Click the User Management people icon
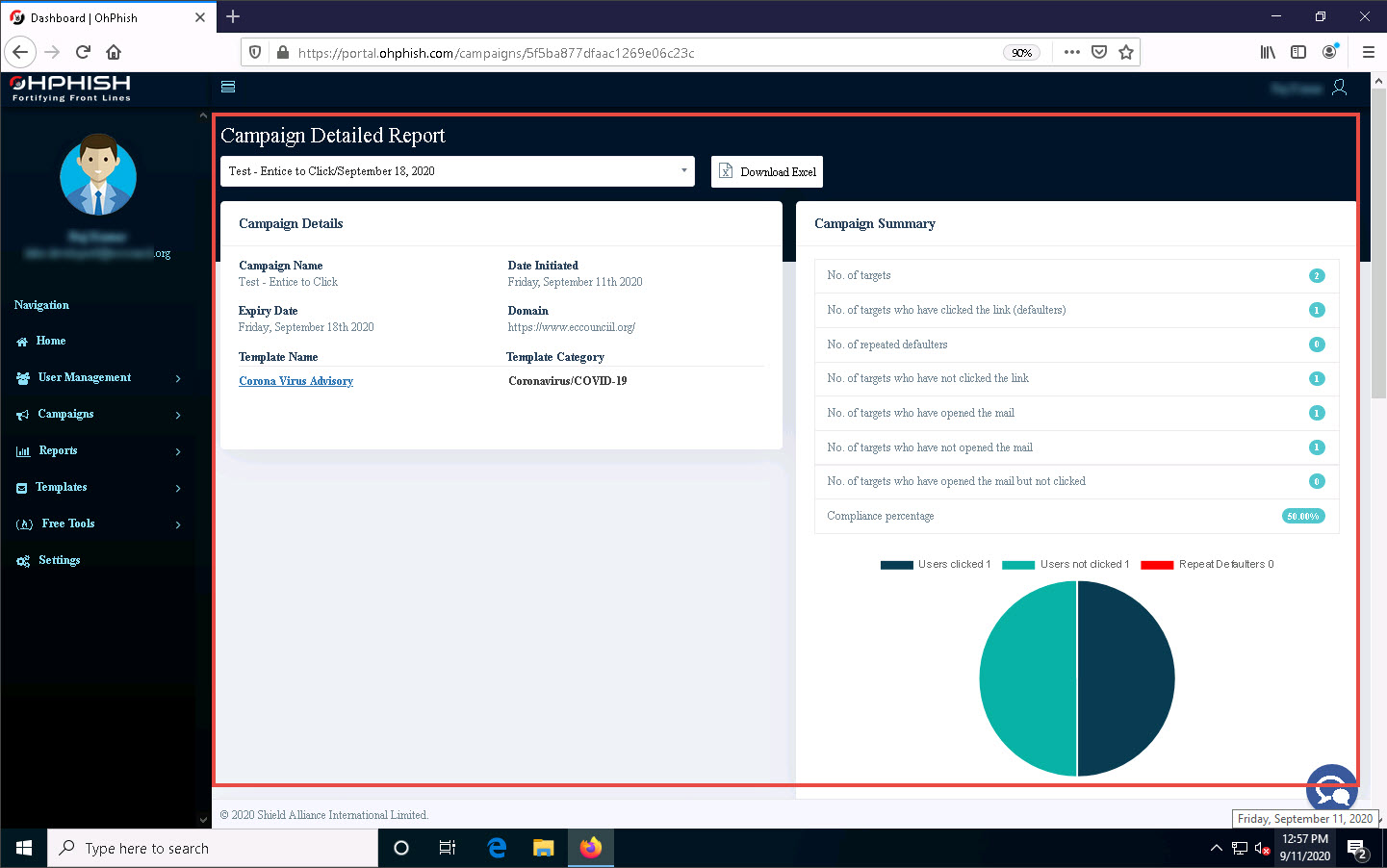Image resolution: width=1387 pixels, height=868 pixels. (22, 378)
